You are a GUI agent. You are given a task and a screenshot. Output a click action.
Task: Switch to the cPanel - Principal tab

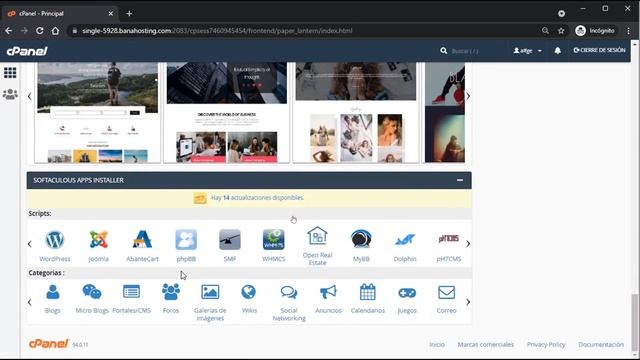tap(59, 13)
